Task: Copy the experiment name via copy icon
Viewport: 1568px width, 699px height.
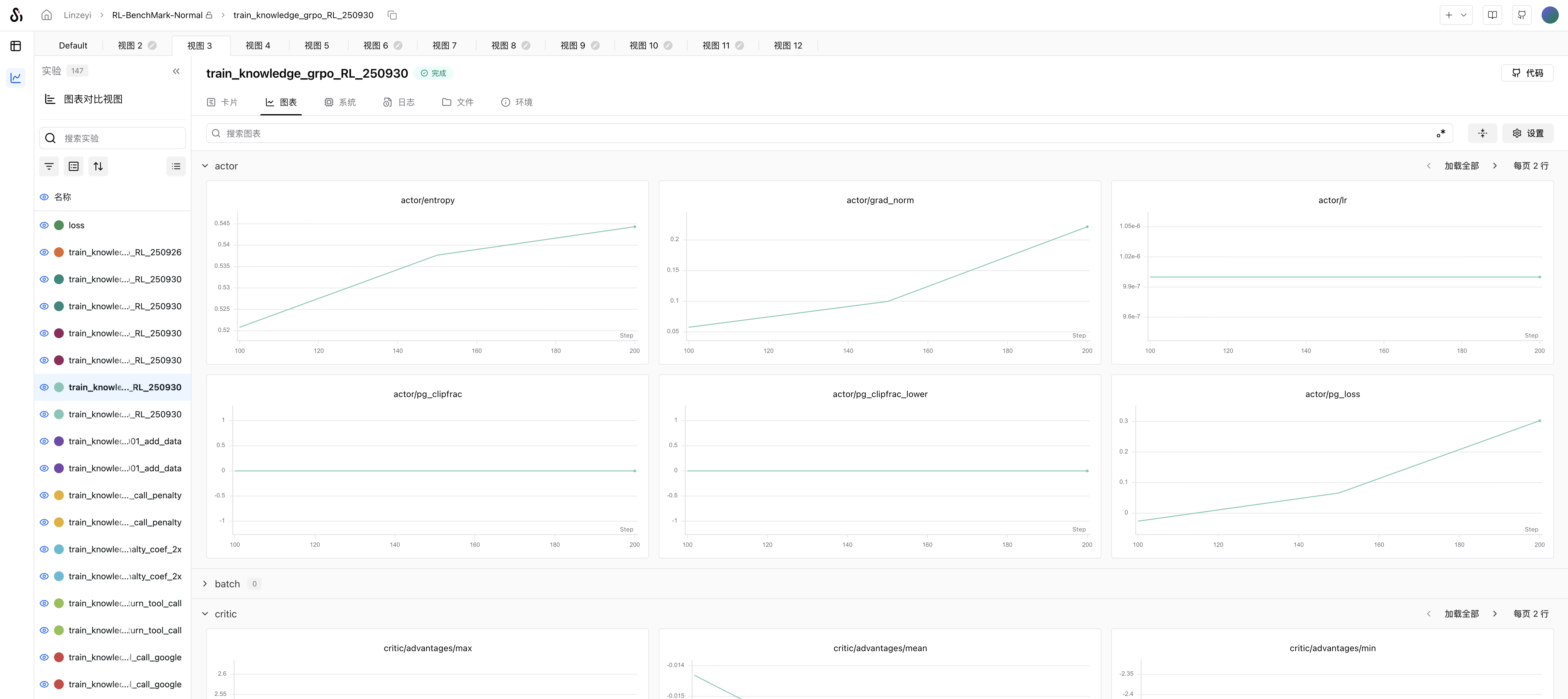Action: [392, 15]
